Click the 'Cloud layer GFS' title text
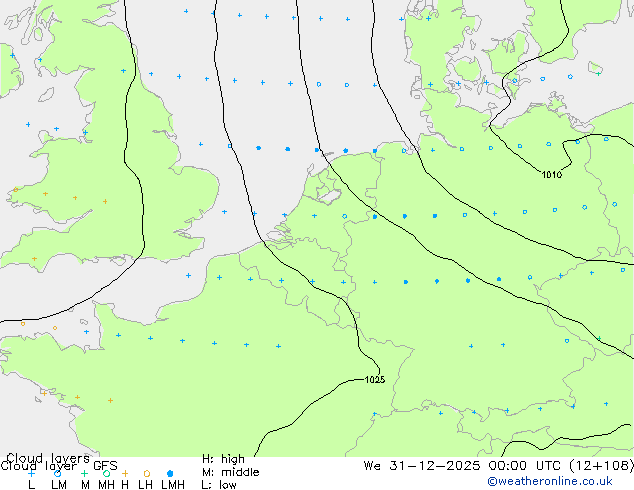 coord(59,466)
